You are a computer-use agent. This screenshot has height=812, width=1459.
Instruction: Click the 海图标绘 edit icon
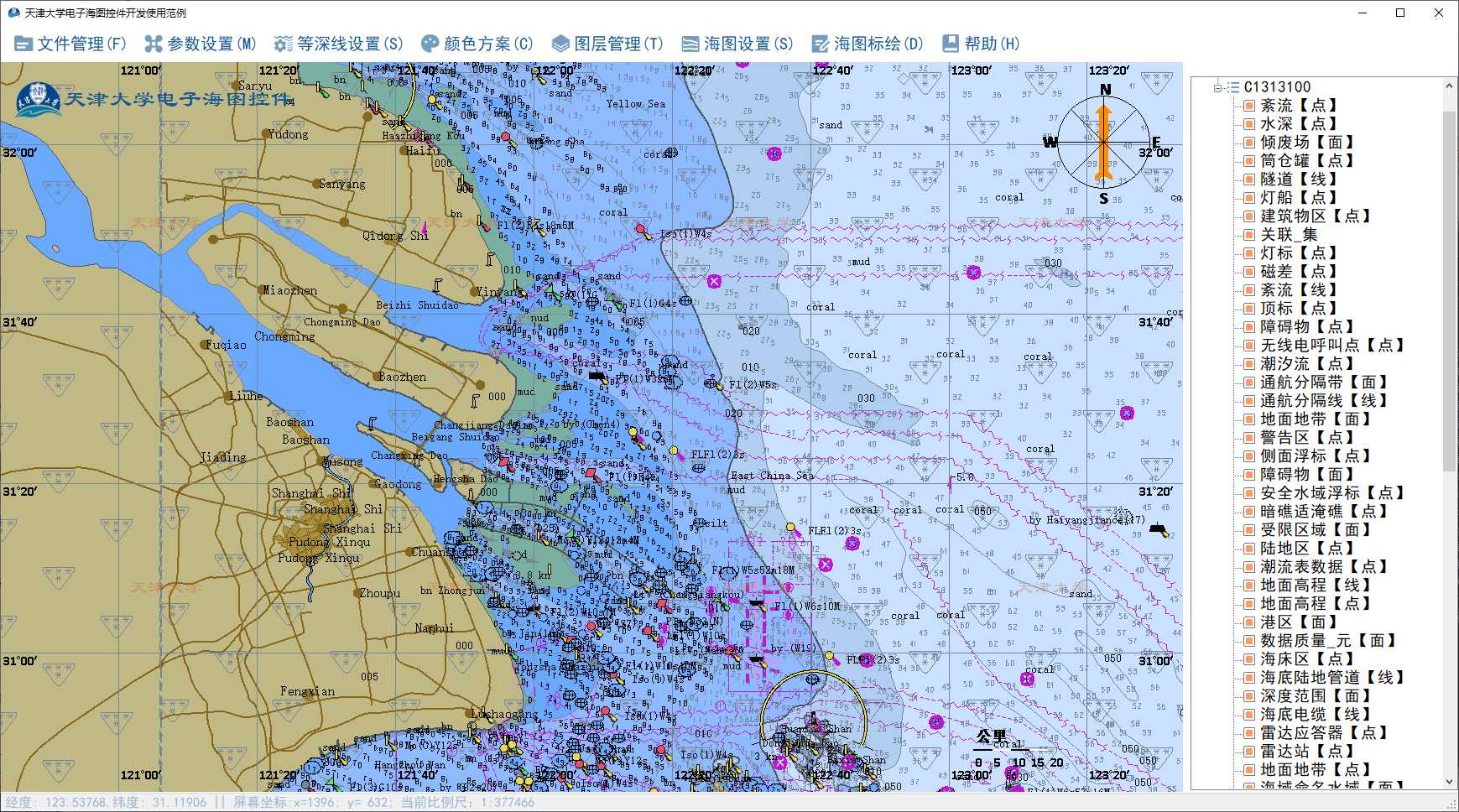pyautogui.click(x=820, y=44)
